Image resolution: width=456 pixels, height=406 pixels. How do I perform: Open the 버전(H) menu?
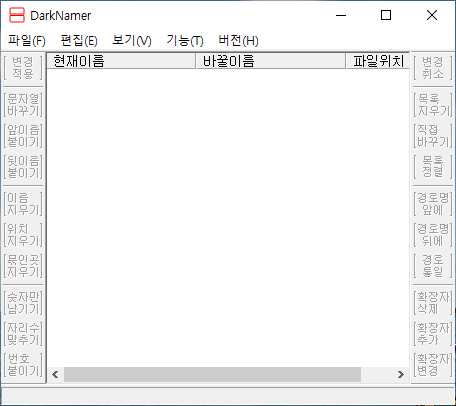pos(238,41)
